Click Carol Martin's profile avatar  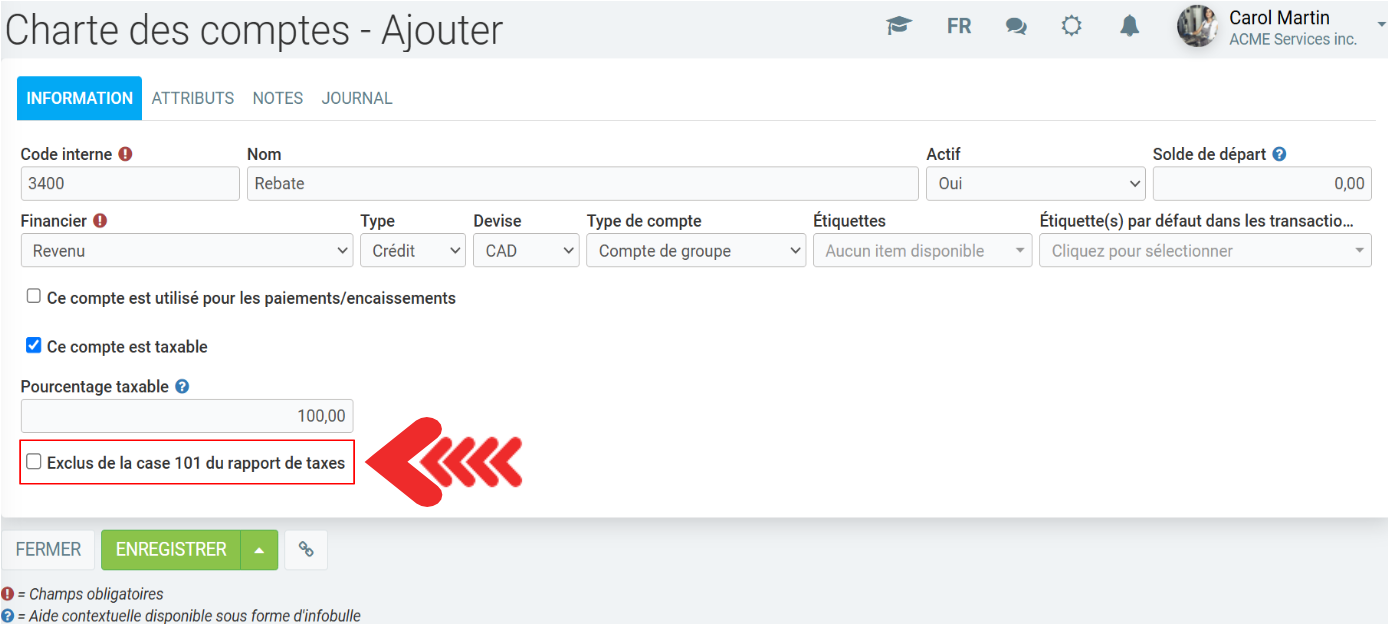pyautogui.click(x=1197, y=27)
